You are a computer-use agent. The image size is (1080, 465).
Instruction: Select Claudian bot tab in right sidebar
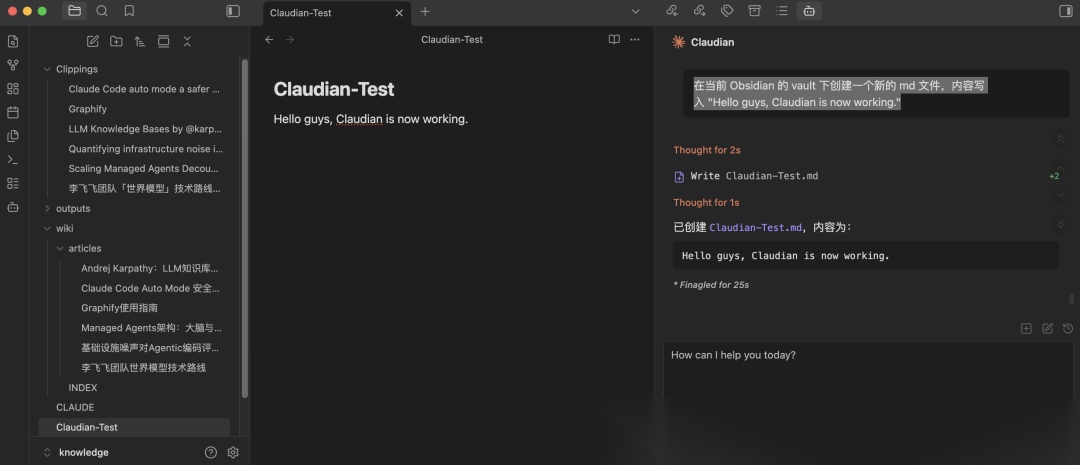809,11
